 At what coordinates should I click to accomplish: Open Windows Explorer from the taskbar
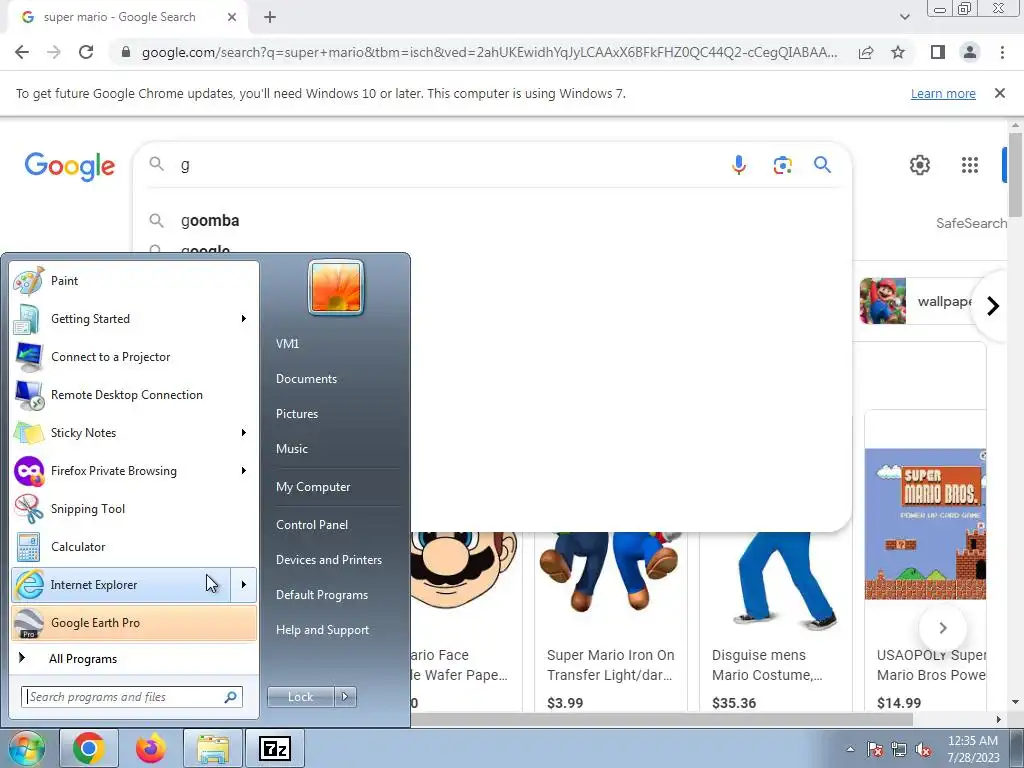pos(213,748)
